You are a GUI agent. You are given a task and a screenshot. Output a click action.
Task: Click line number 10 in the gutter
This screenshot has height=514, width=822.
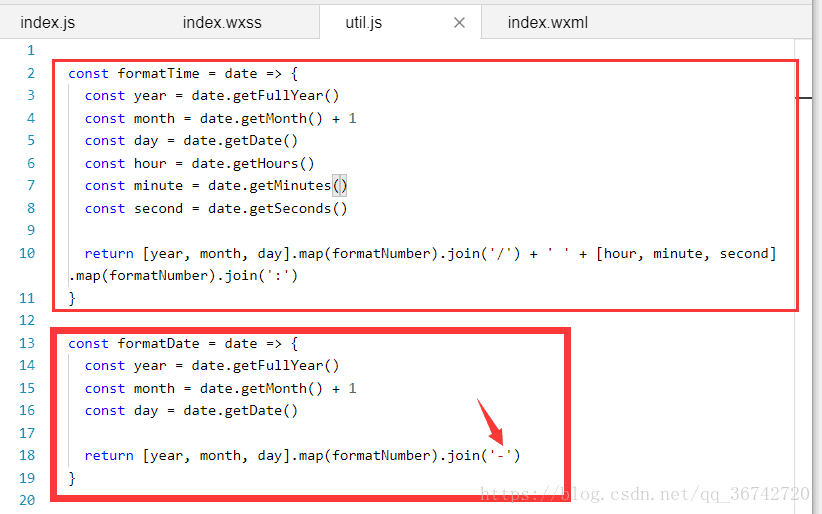click(x=27, y=253)
